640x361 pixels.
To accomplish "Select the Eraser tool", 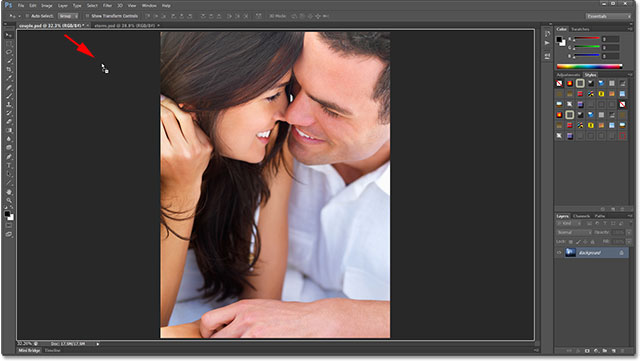I will click(x=9, y=122).
